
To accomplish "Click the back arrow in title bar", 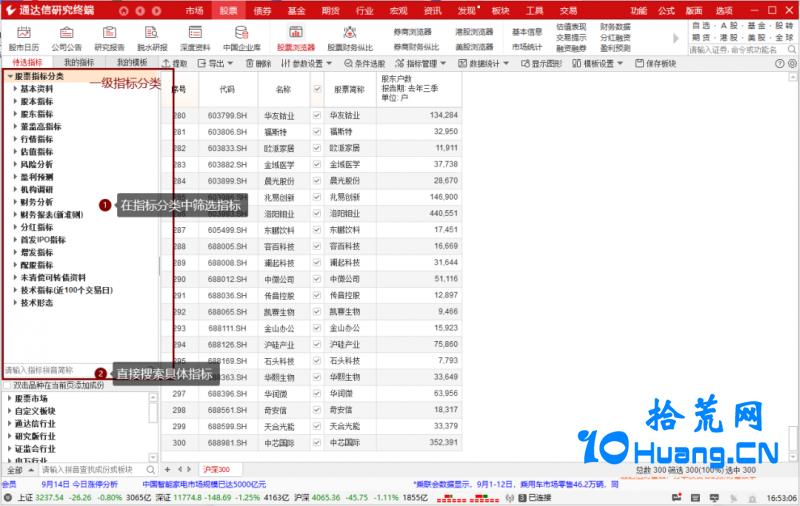I will [x=140, y=11].
